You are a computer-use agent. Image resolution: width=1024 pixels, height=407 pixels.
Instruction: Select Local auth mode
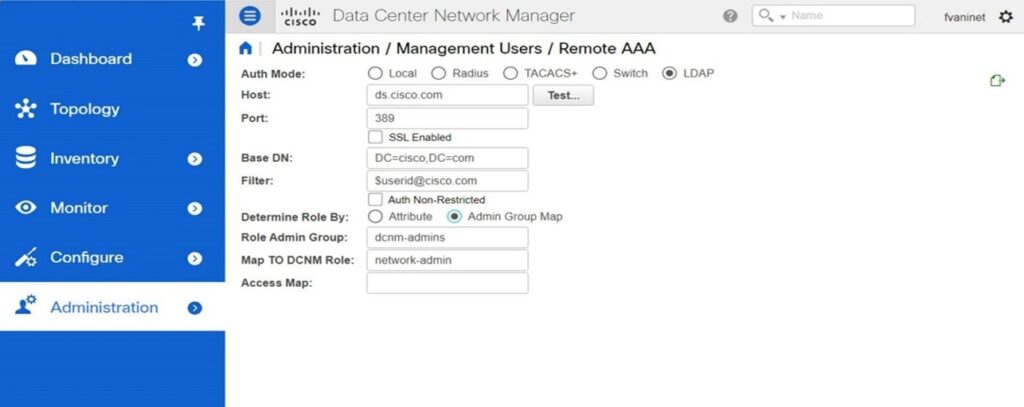(x=375, y=74)
